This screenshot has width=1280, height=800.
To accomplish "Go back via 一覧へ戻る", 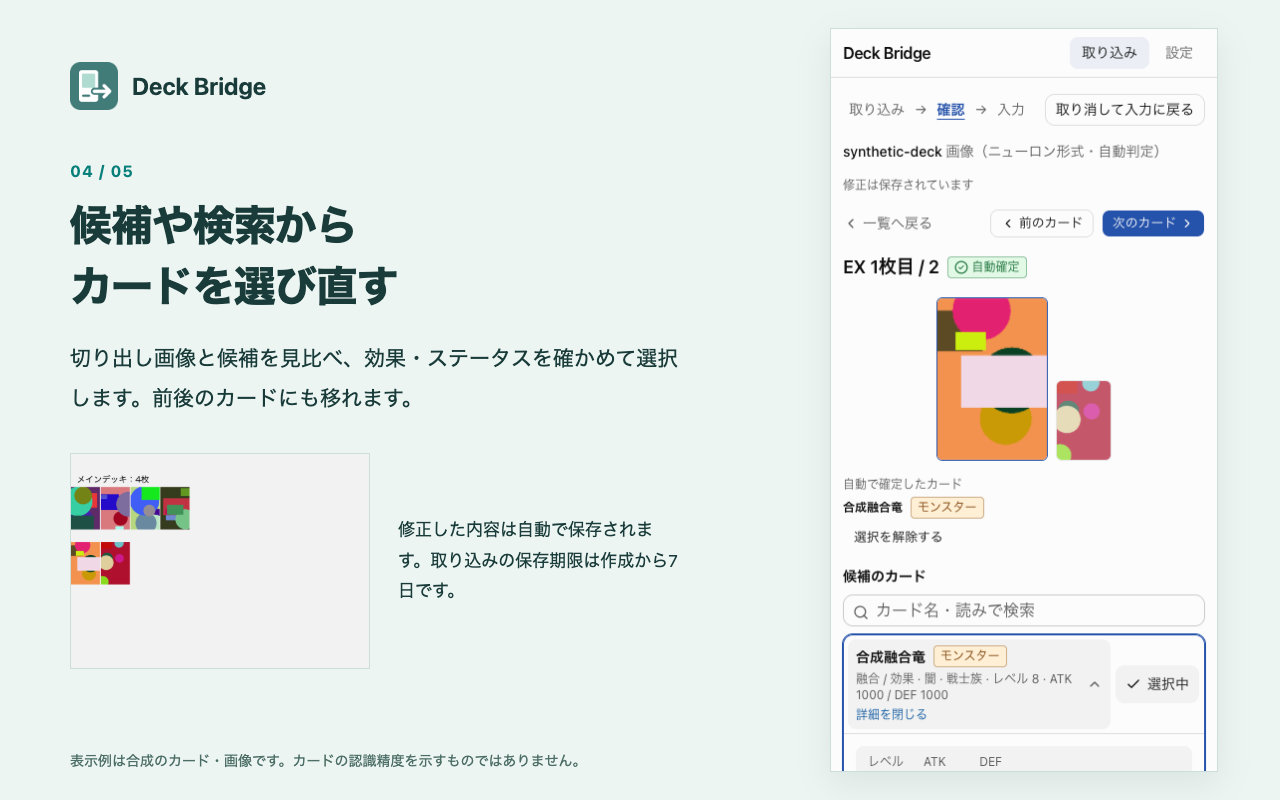I will click(x=889, y=223).
